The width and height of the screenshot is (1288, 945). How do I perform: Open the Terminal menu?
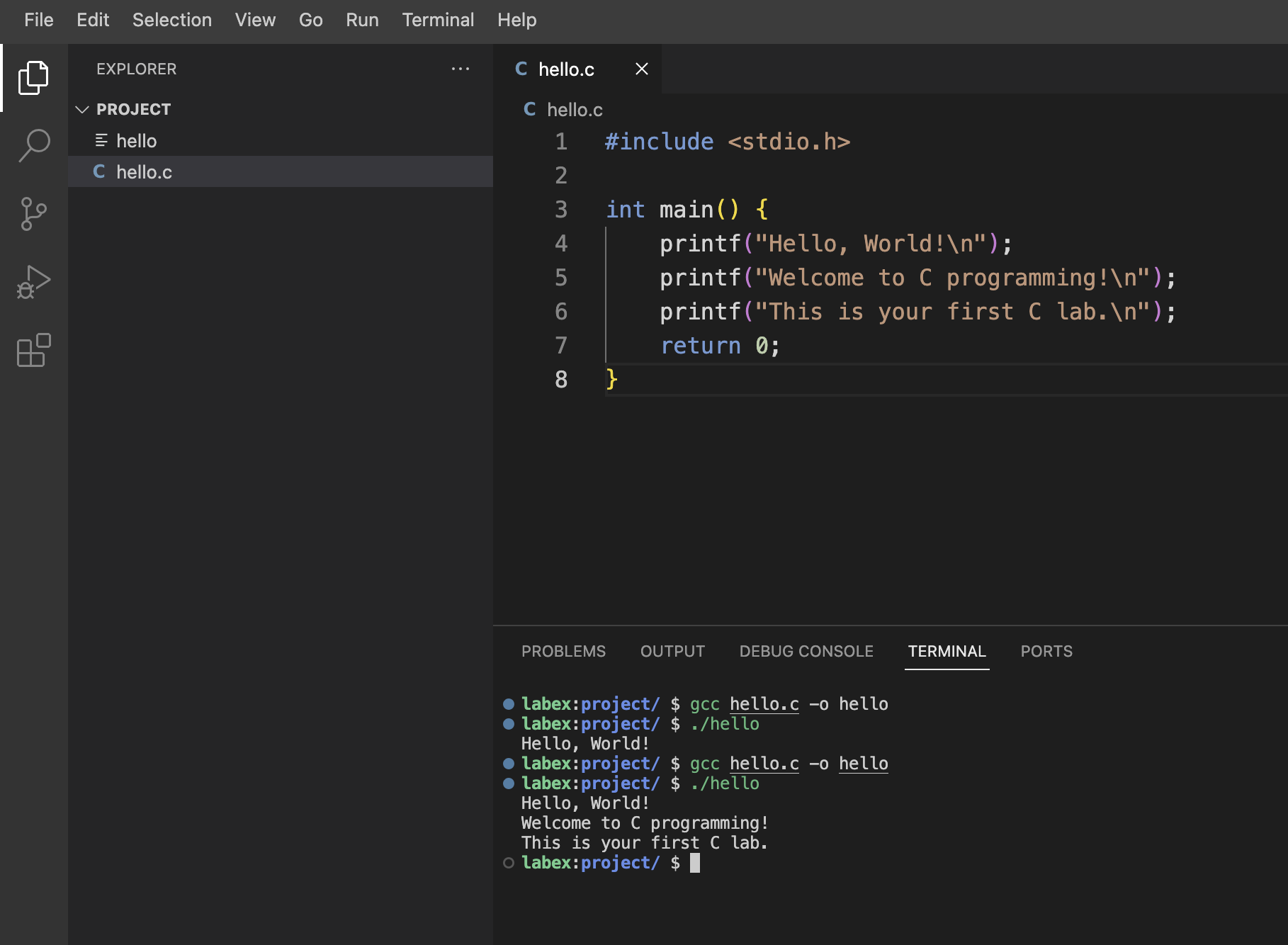pos(438,20)
